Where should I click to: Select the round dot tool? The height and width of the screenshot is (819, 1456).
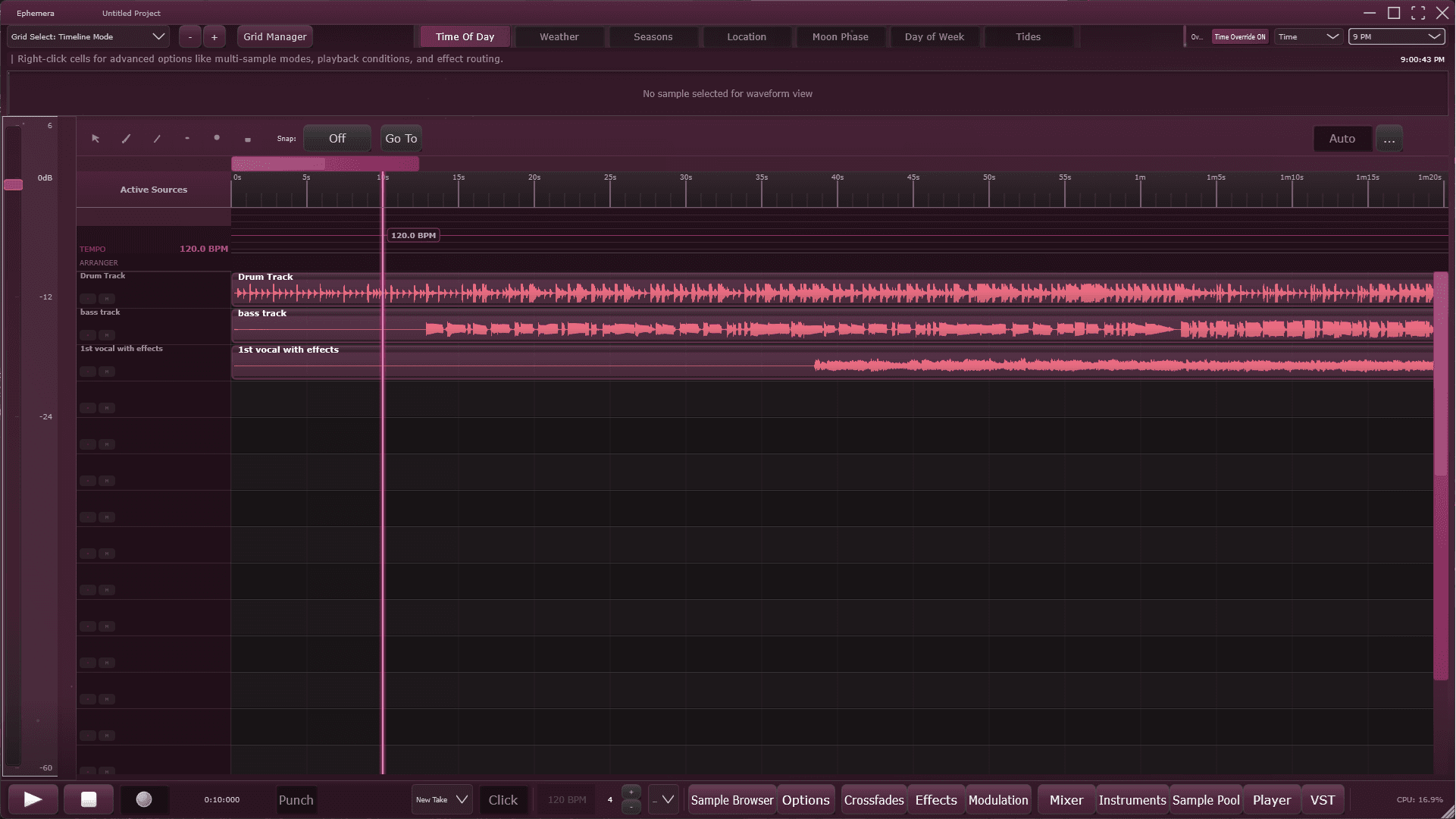coord(217,138)
